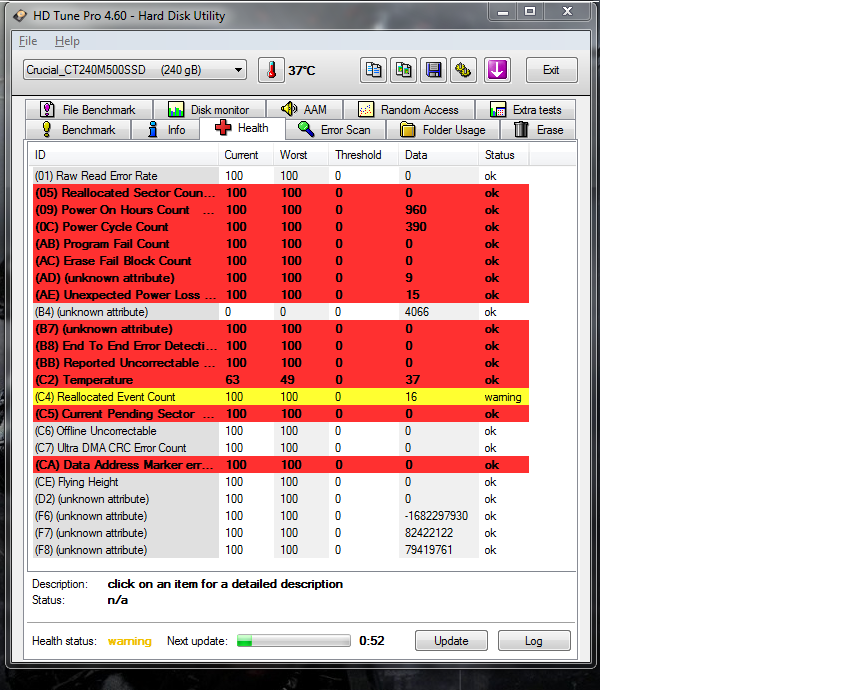Sort by the ID column header
This screenshot has width=864, height=690.
[x=124, y=155]
